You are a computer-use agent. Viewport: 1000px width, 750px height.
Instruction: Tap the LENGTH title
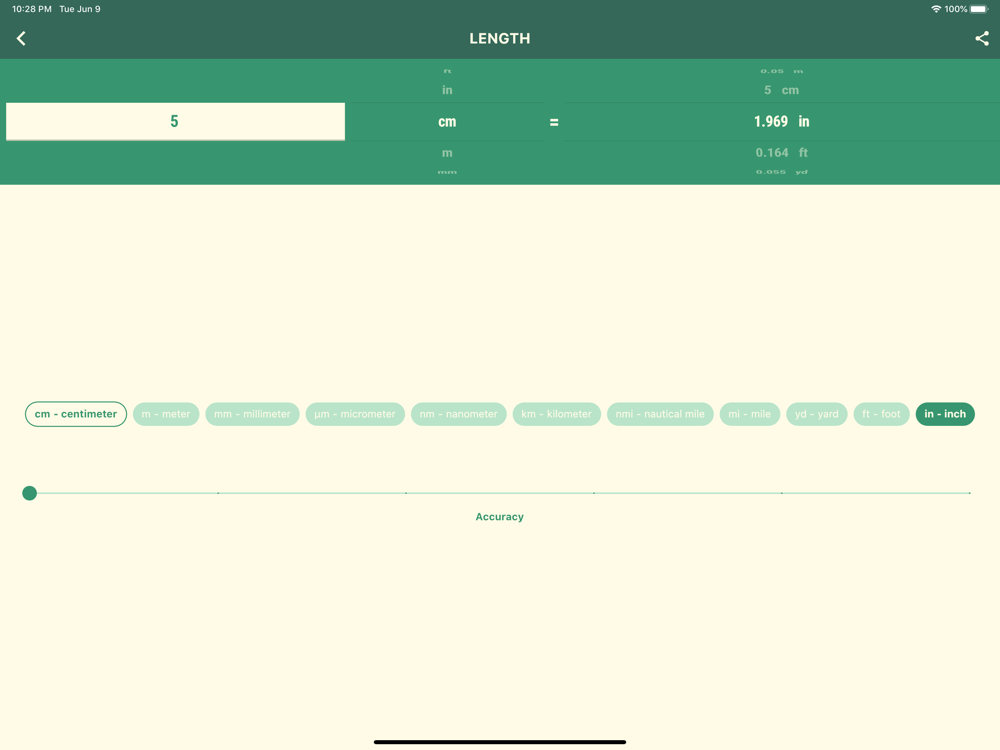point(499,38)
